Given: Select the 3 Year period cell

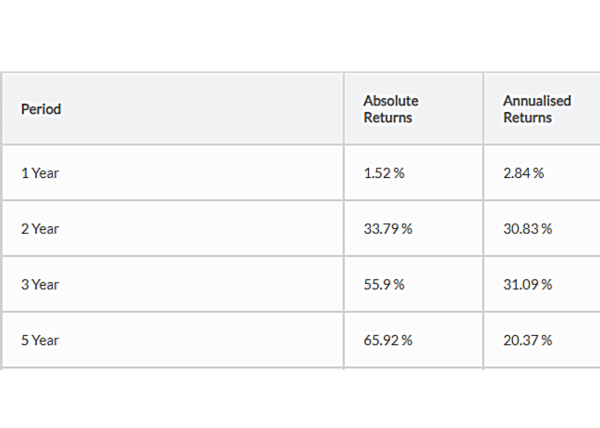Looking at the screenshot, I should click(40, 285).
